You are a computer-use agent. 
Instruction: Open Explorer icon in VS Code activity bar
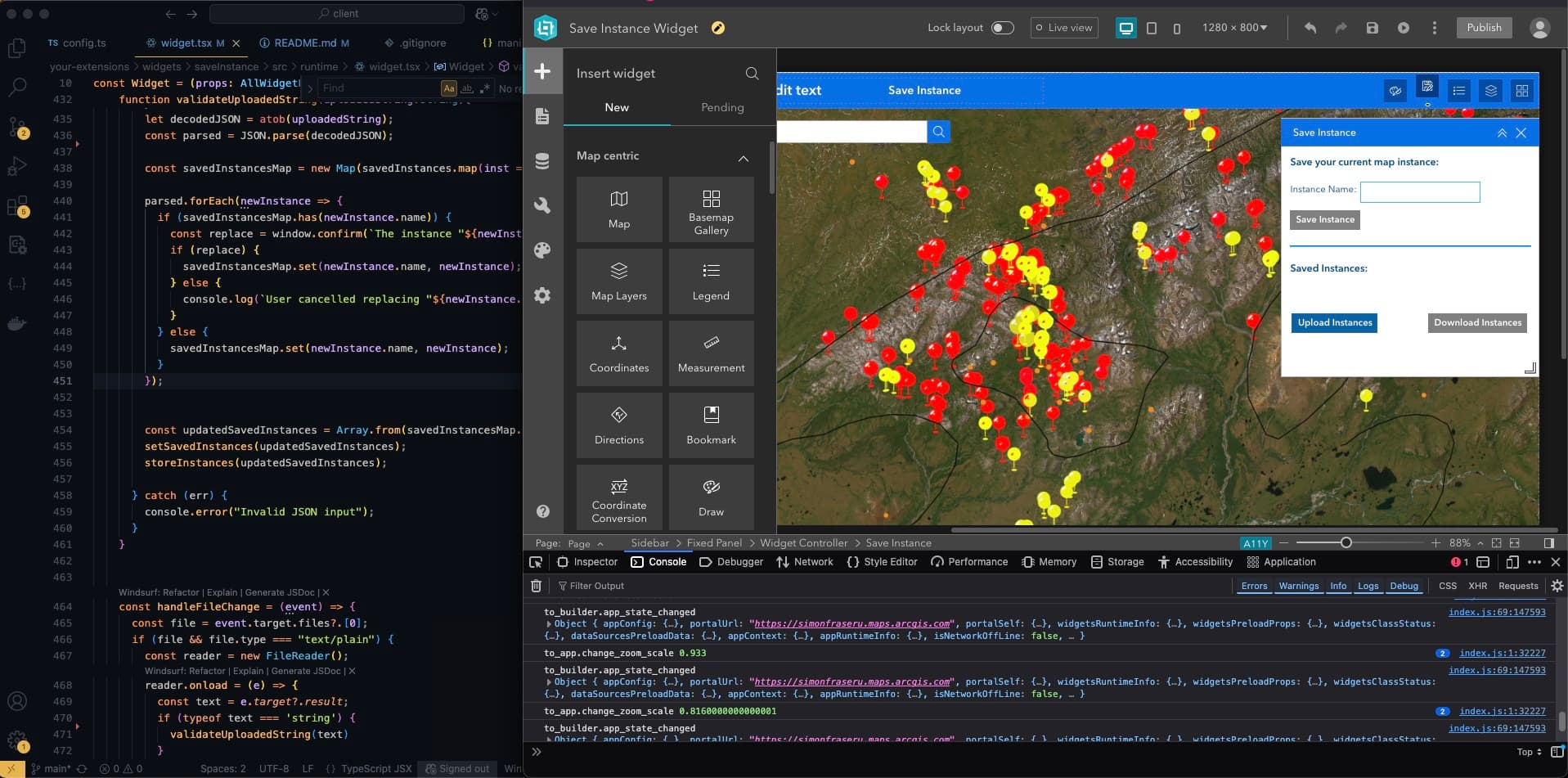pyautogui.click(x=17, y=49)
